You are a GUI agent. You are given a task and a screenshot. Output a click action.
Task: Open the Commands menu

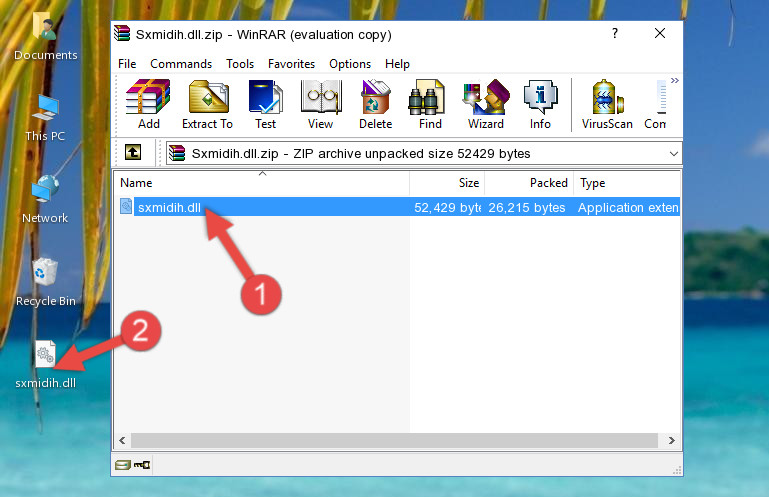tap(181, 64)
